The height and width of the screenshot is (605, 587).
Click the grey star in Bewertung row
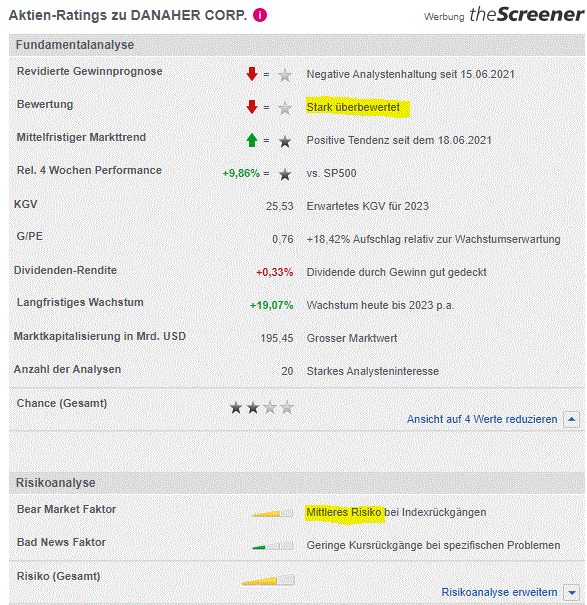[285, 108]
